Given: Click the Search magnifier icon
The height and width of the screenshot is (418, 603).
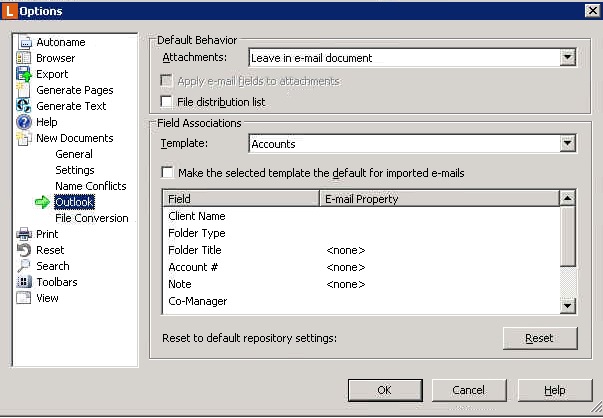Looking at the screenshot, I should coord(24,266).
